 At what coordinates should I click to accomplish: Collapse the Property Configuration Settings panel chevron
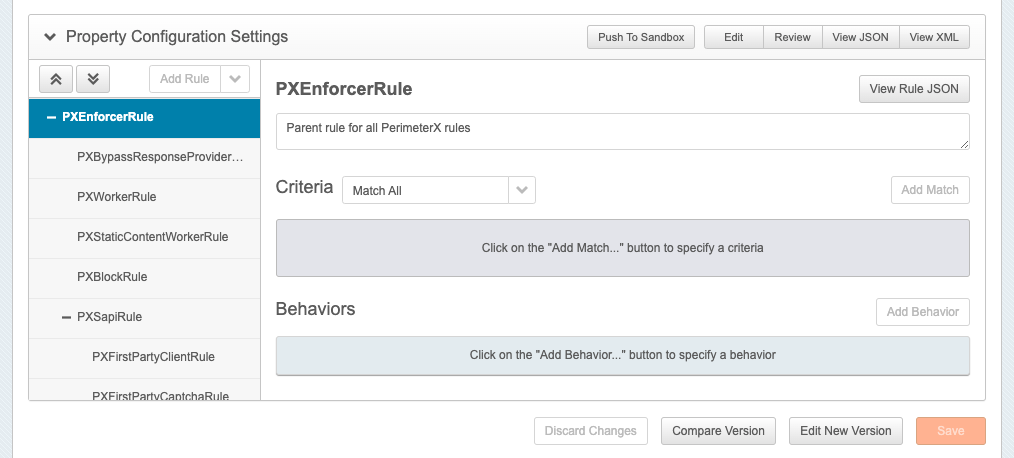click(x=50, y=37)
